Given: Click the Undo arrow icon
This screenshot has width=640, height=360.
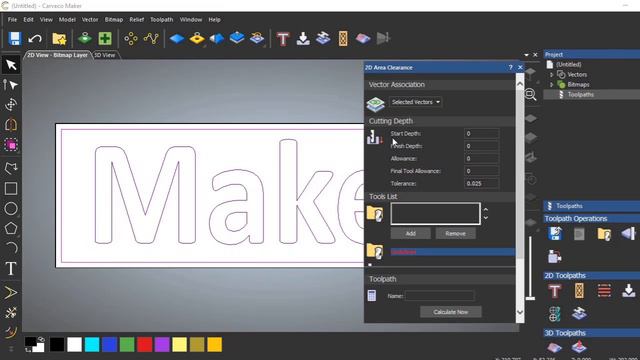Looking at the screenshot, I should coord(35,39).
